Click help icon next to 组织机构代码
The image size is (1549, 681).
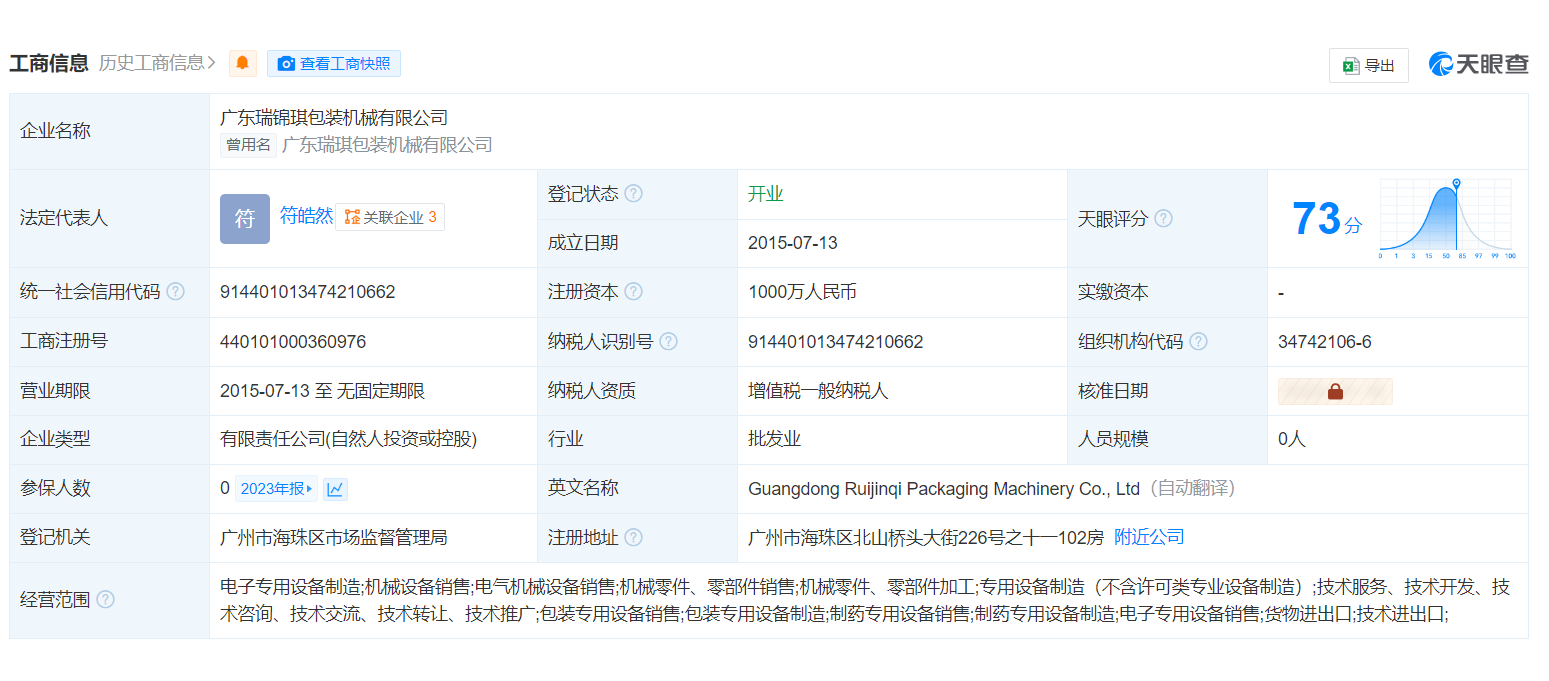[x=1198, y=342]
